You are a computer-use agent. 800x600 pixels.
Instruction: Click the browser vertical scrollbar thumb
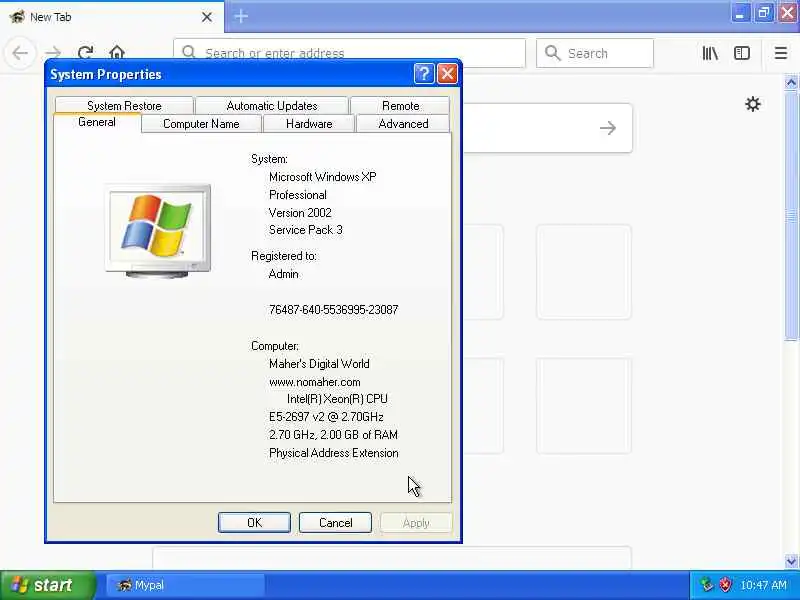click(791, 215)
